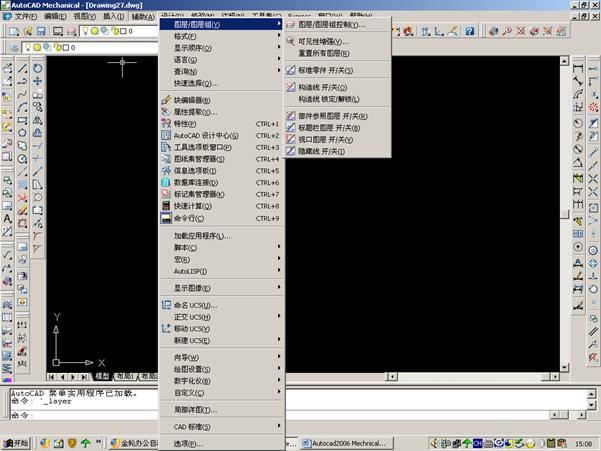The image size is (601, 451).
Task: Select the Text (A) tool in left toolbar
Action: click(7, 219)
